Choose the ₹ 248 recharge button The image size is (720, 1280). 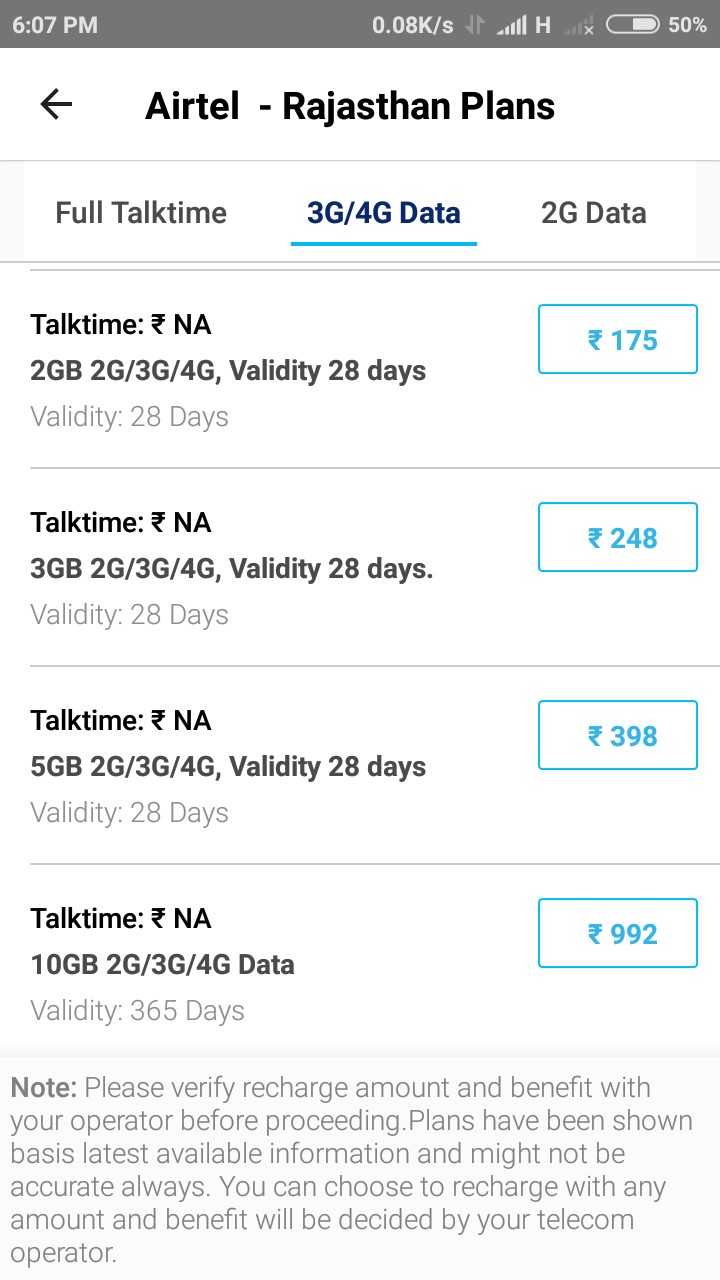618,538
